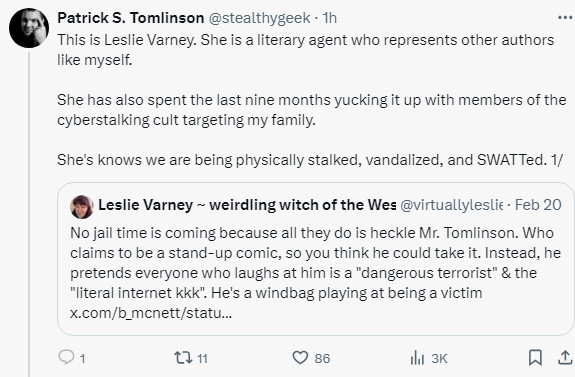Image resolution: width=575 pixels, height=377 pixels.
Task: Click the 86 likes count
Action: [x=322, y=358]
